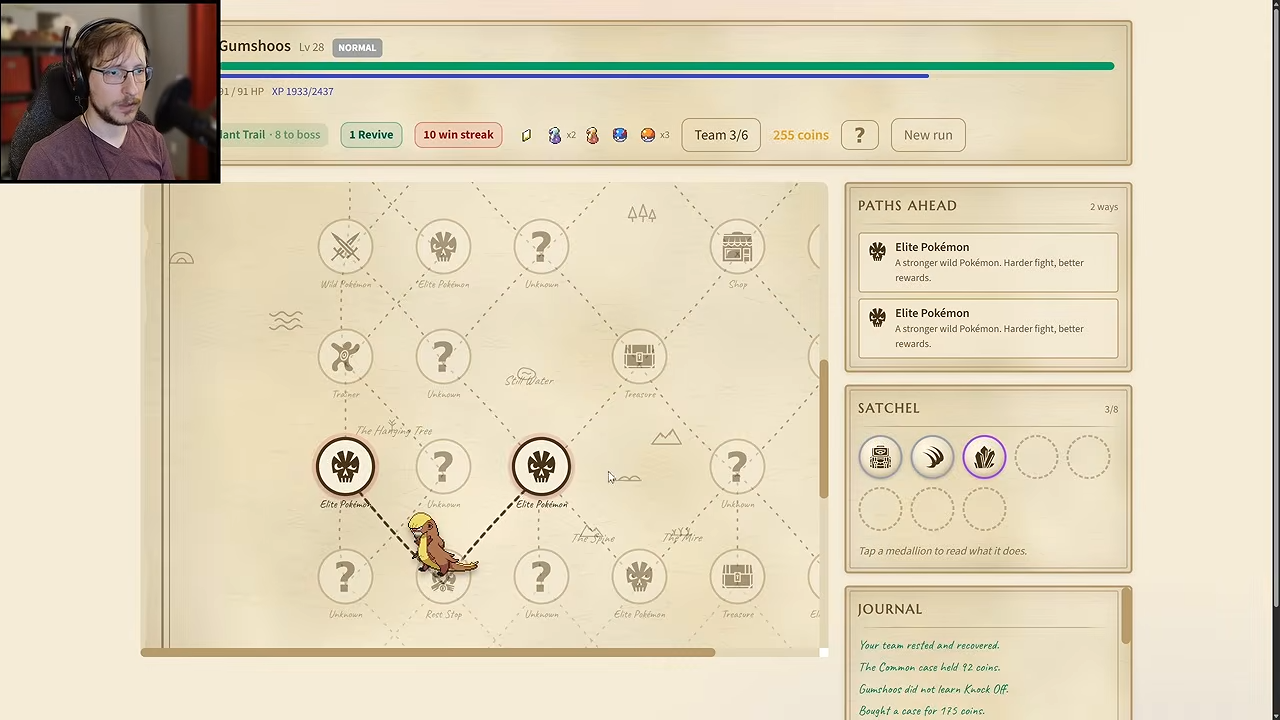1280x720 pixels.
Task: Click journal entry 'Bought a case for 175 coins.'
Action: point(922,711)
